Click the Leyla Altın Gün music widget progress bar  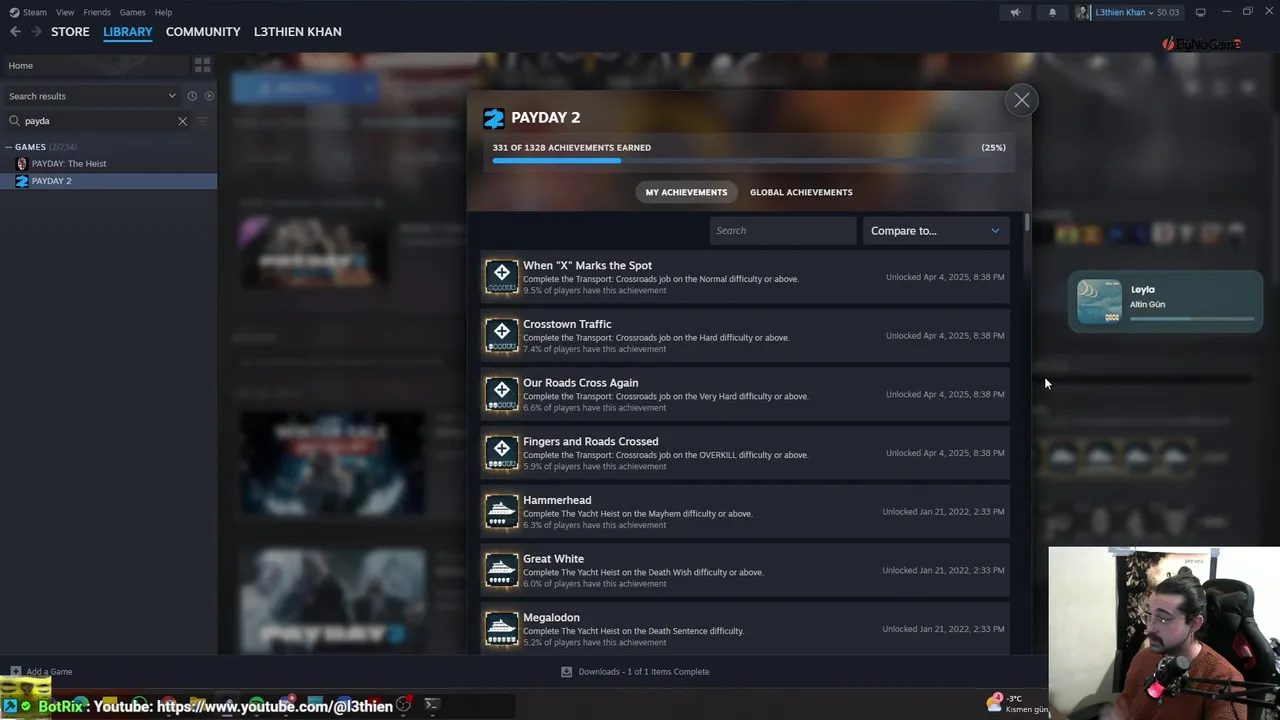tap(1192, 319)
